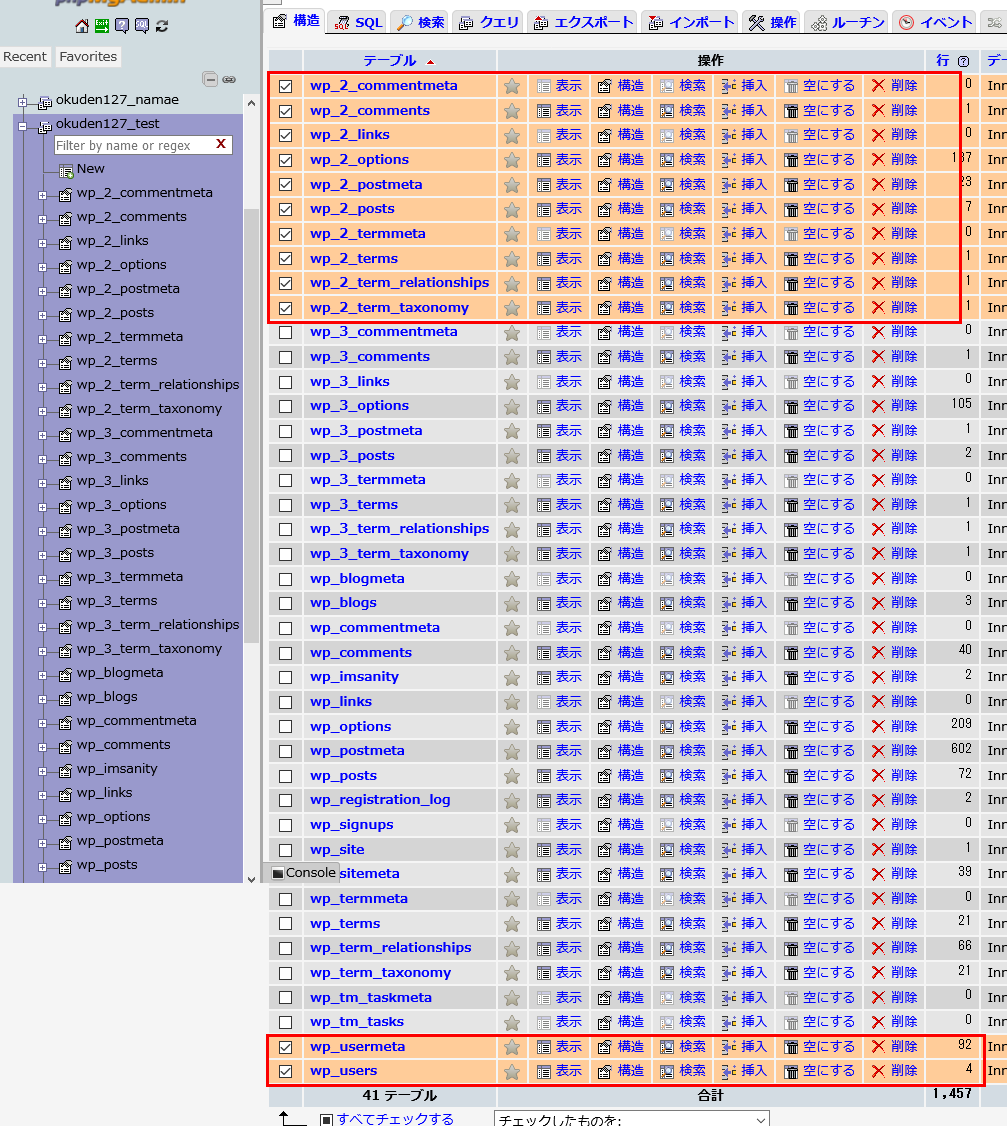
Task: Click the wp_postmeta table name link
Action: [x=357, y=751]
